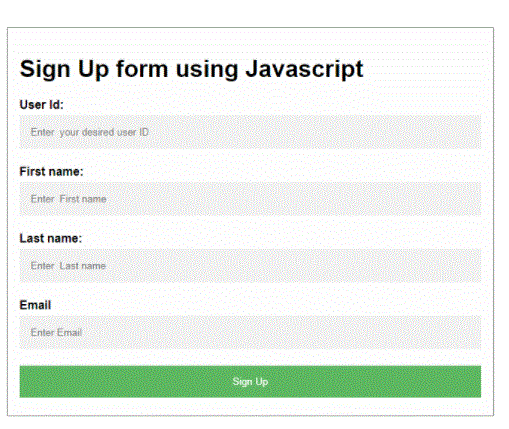Click the word "Sign" in the heading
The image size is (509, 429).
(45, 69)
